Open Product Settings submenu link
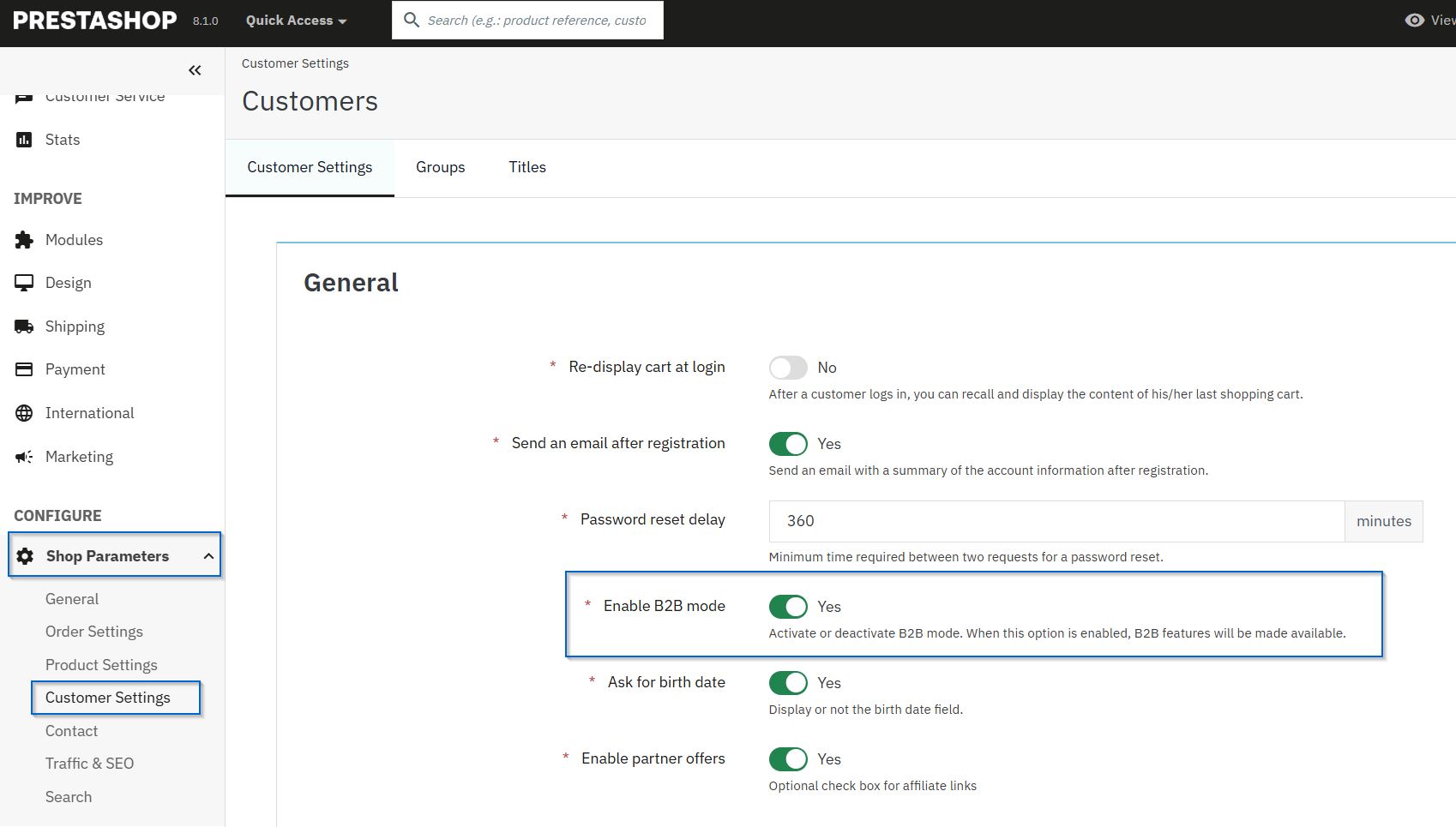The image size is (1456, 827). pyautogui.click(x=101, y=665)
